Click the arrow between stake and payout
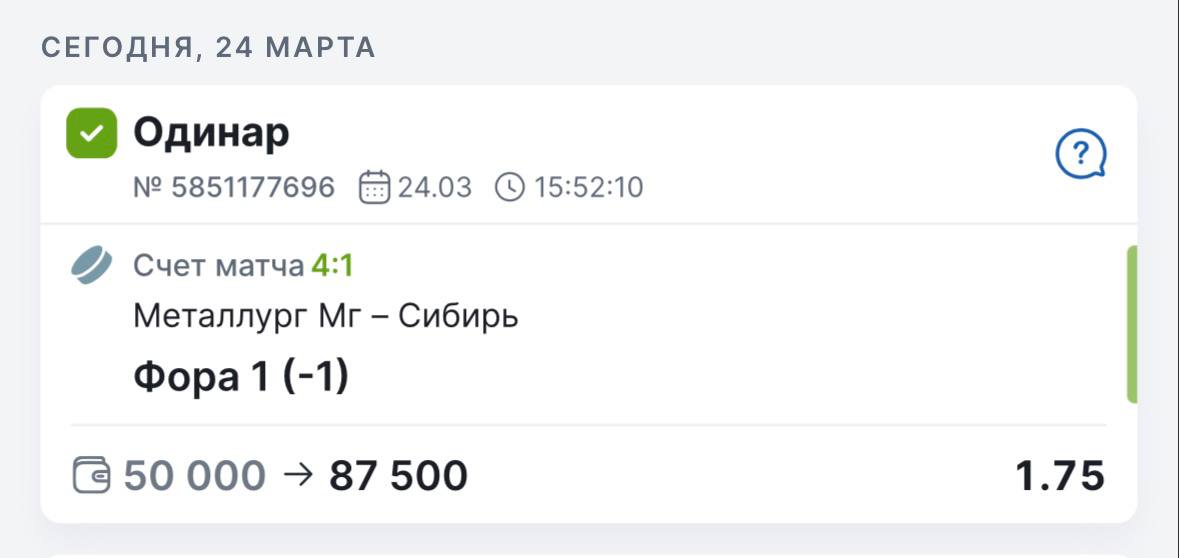This screenshot has width=1179, height=558. pyautogui.click(x=298, y=475)
